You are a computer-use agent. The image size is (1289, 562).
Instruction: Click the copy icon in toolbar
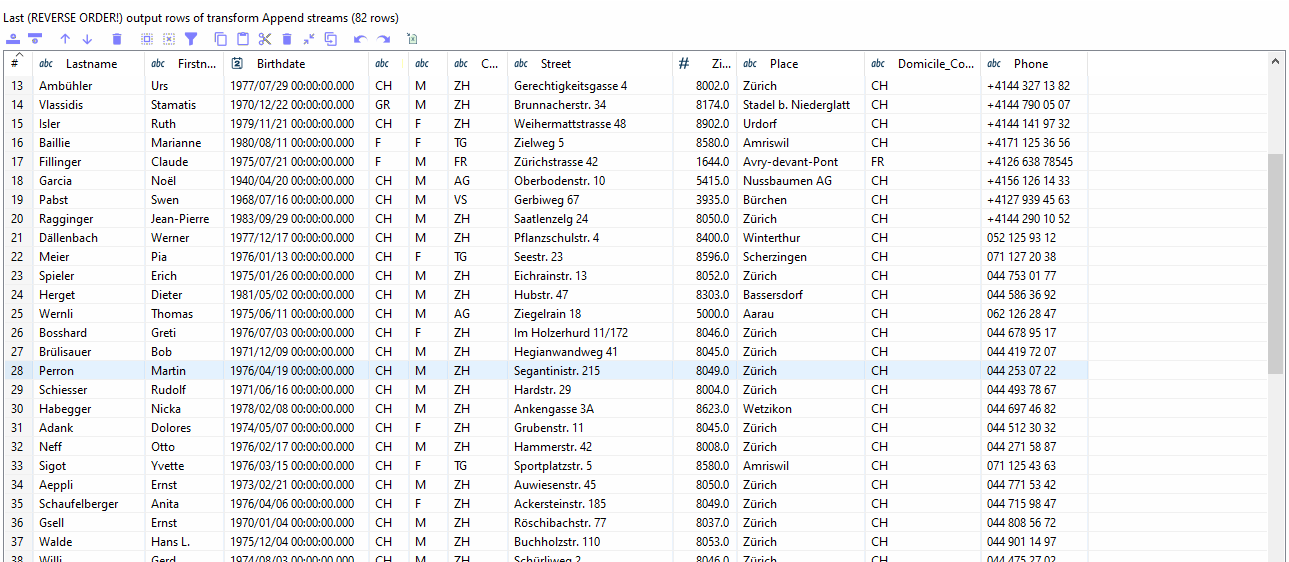pos(221,39)
